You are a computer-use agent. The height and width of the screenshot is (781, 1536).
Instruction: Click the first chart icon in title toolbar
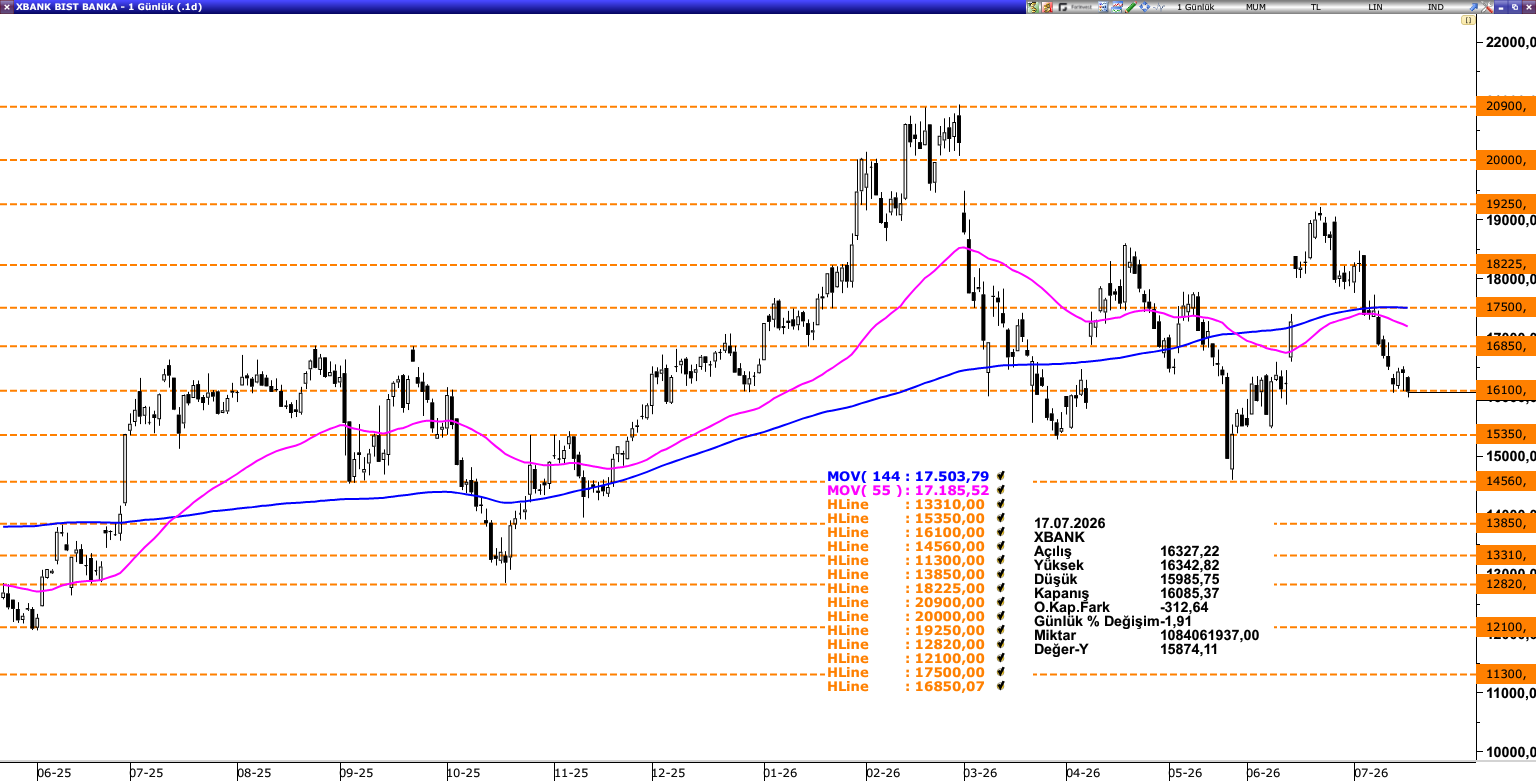coord(1033,7)
